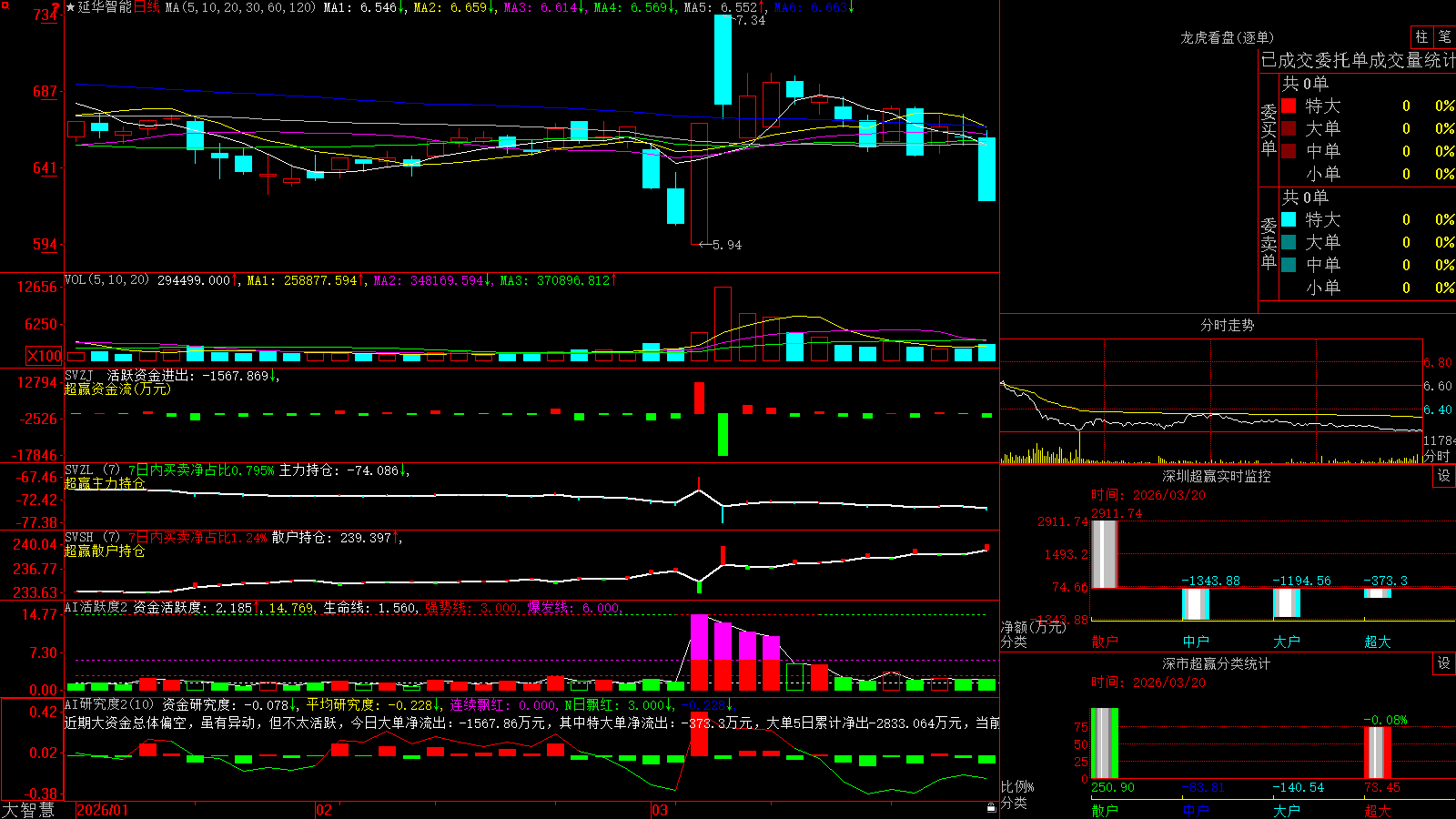Image resolution: width=1456 pixels, height=819 pixels.
Task: Click the AI研究度2(10) indicator label
Action: tap(110, 704)
